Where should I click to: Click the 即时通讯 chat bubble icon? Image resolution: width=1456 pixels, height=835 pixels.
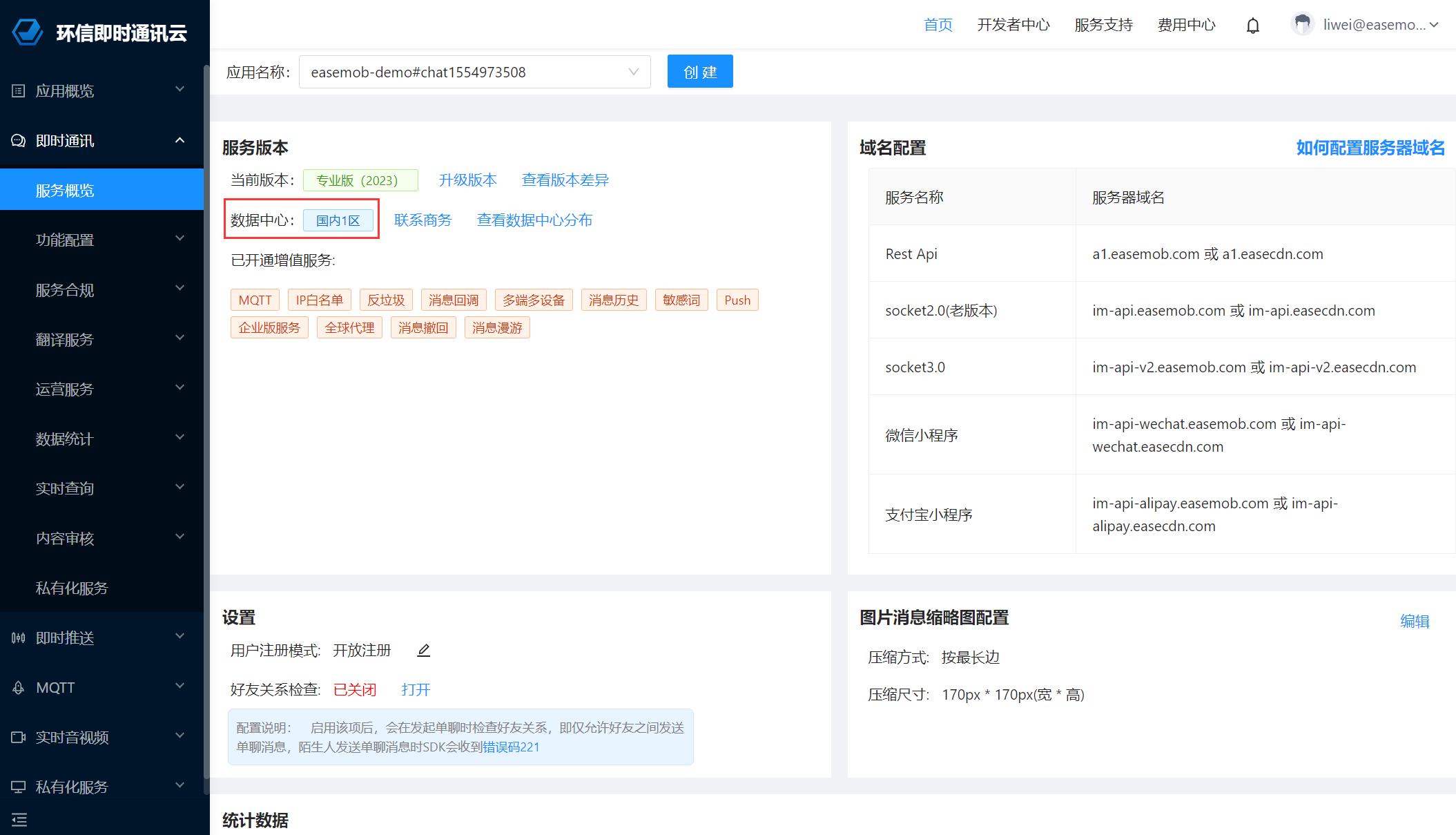tap(19, 141)
